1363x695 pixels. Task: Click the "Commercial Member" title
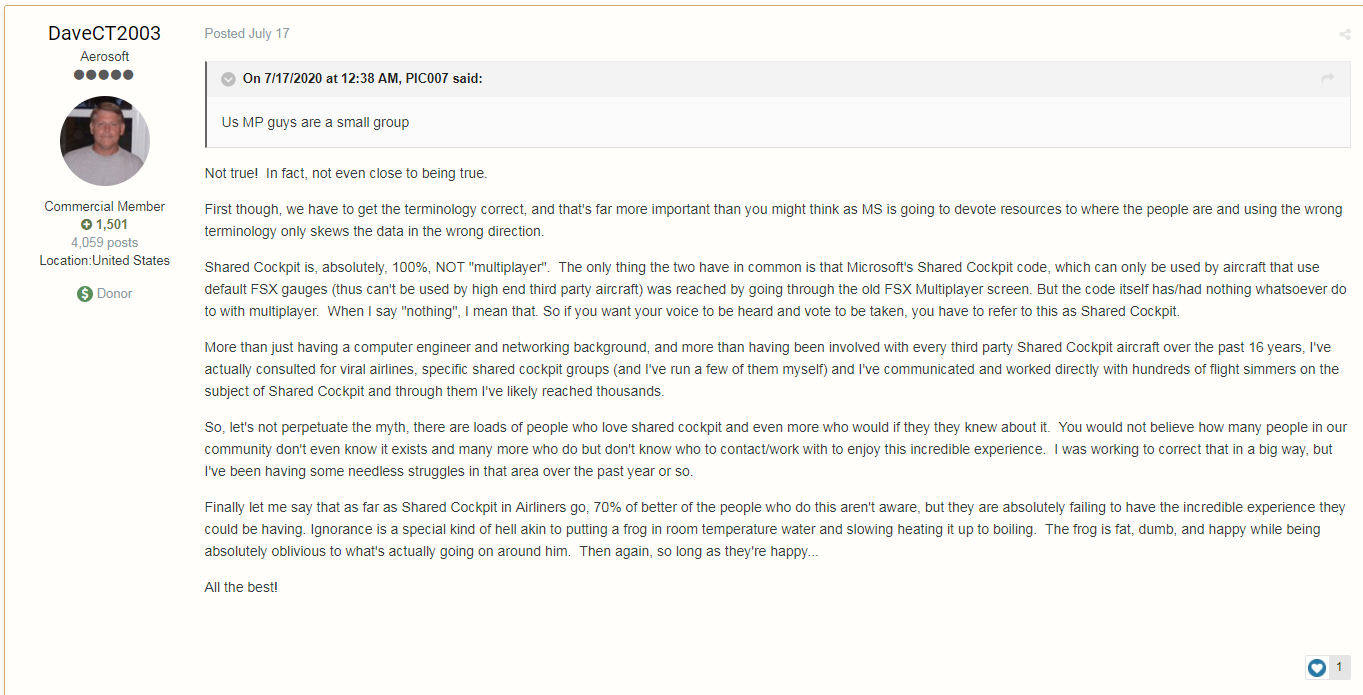click(105, 207)
